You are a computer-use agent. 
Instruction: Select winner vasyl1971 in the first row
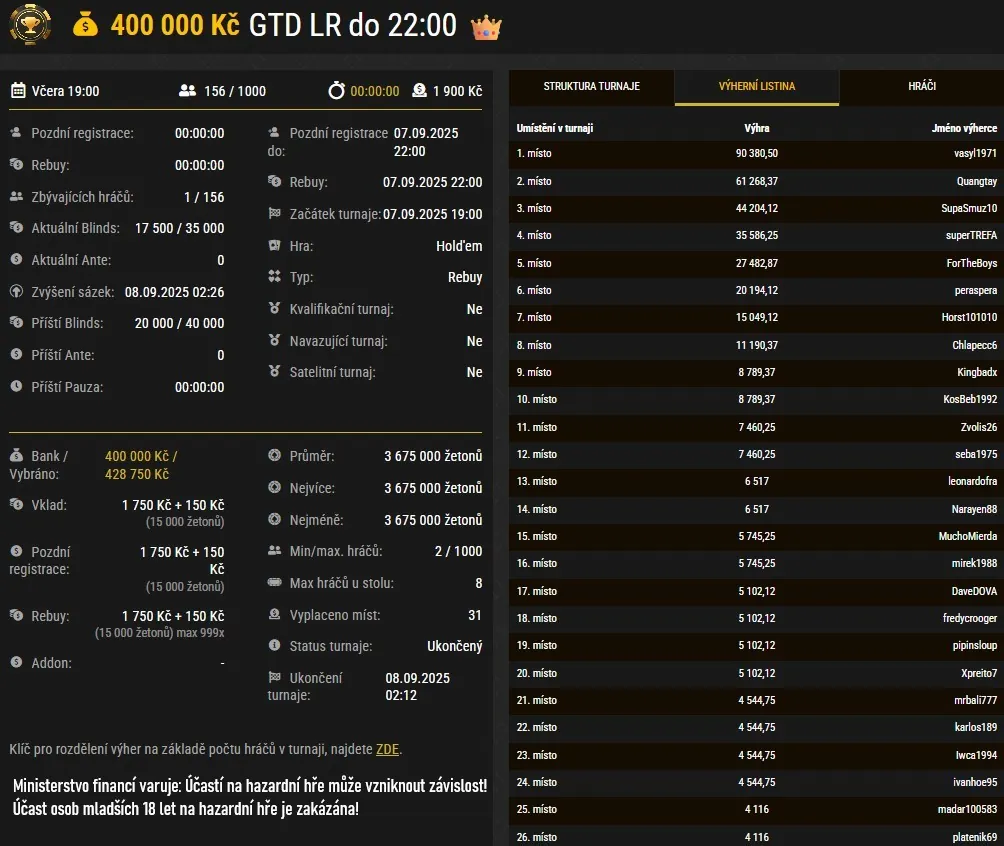[975, 153]
